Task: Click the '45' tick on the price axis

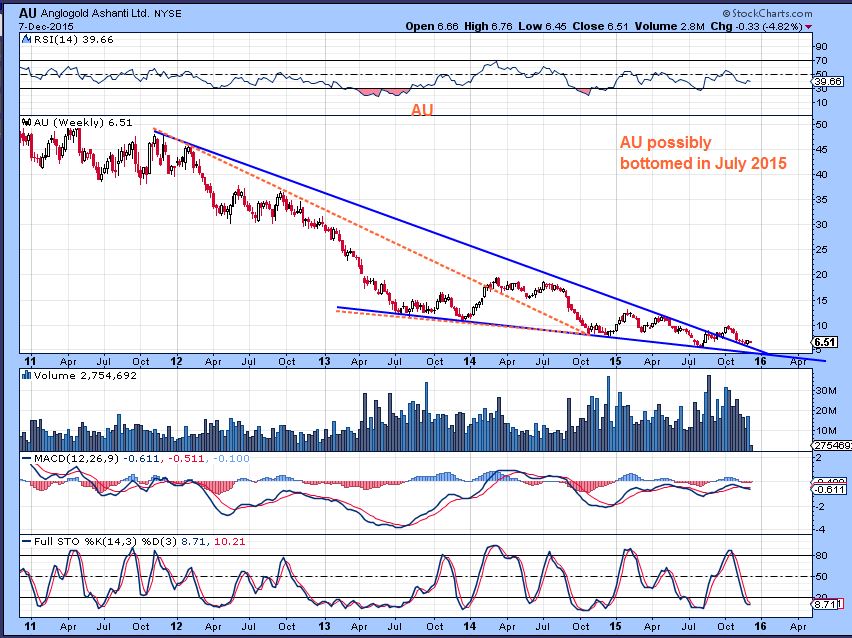Action: (x=822, y=149)
